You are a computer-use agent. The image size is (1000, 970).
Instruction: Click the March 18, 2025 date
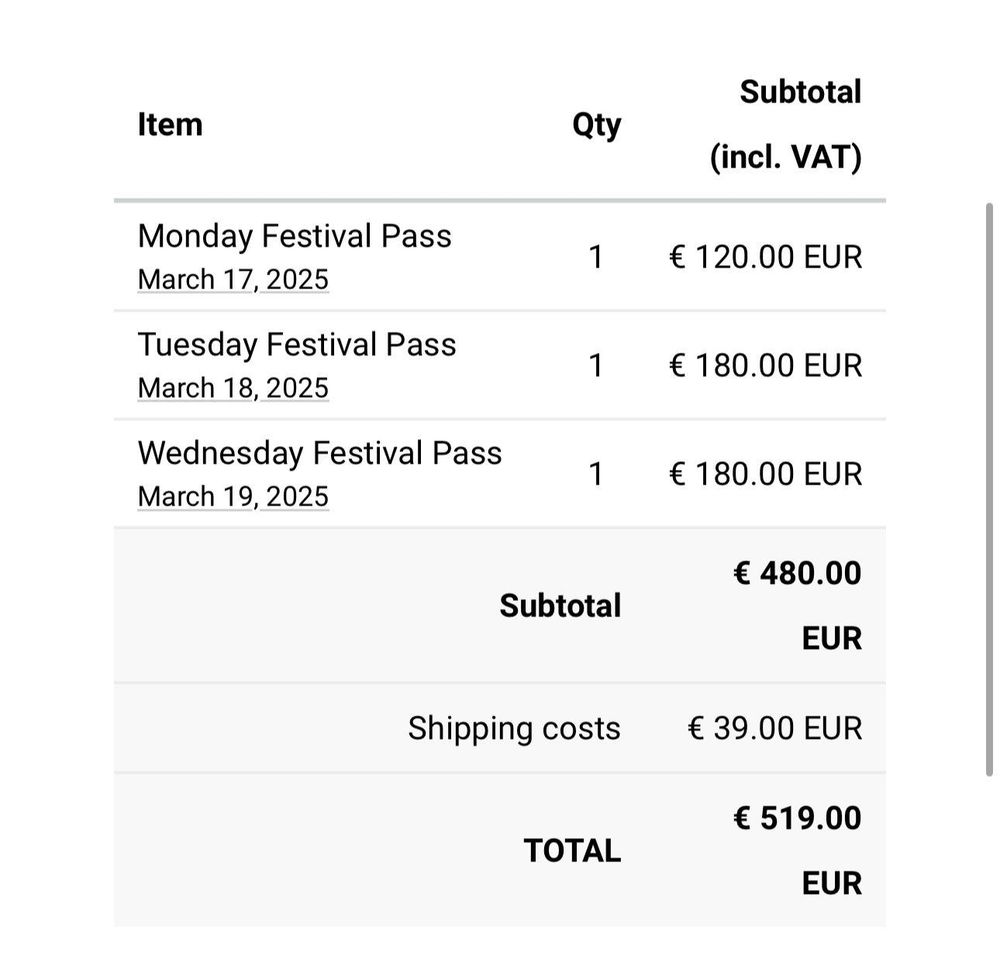(233, 388)
